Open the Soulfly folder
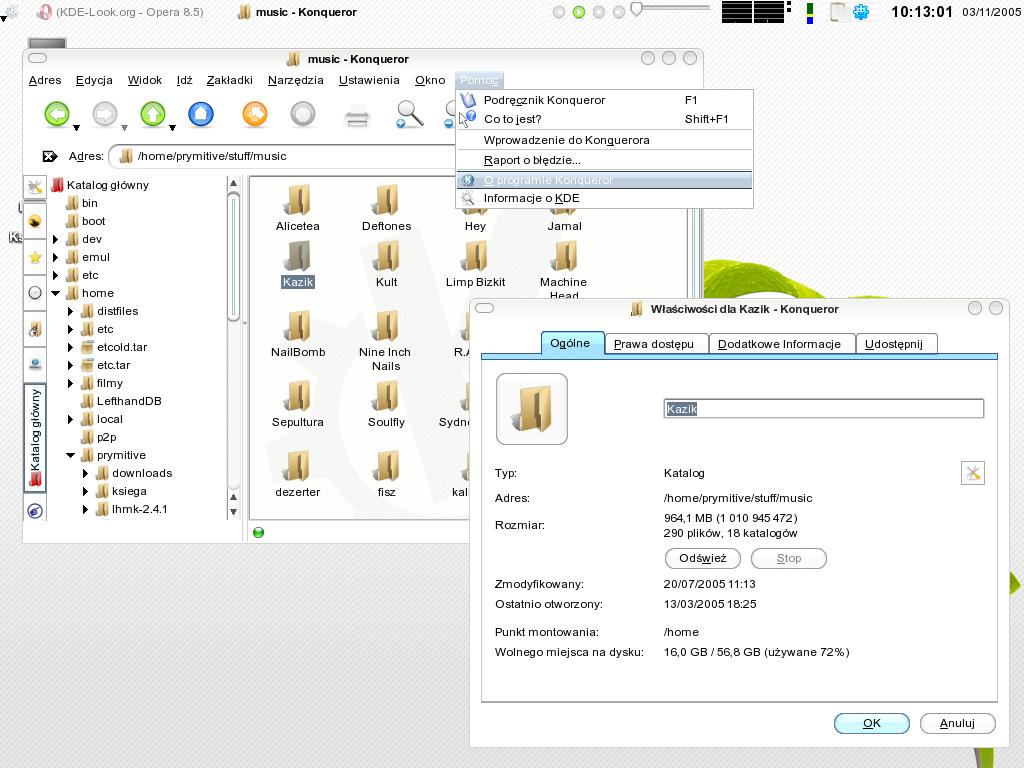The image size is (1024, 768). tap(387, 404)
